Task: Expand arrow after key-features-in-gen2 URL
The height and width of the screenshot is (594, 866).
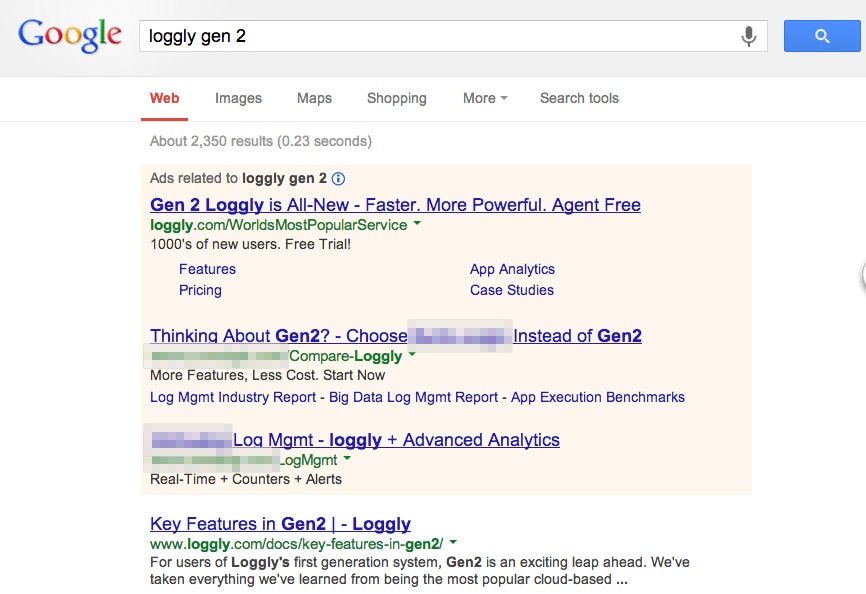Action: click(453, 543)
